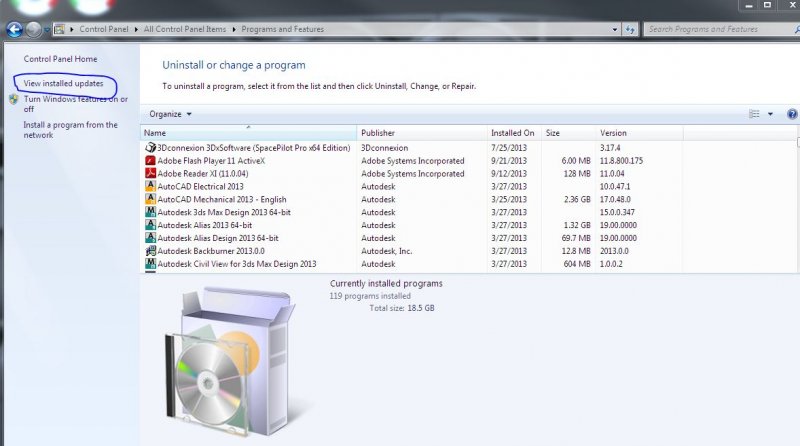This screenshot has height=446, width=800.
Task: Click the change view icon in toolbar
Action: (754, 114)
